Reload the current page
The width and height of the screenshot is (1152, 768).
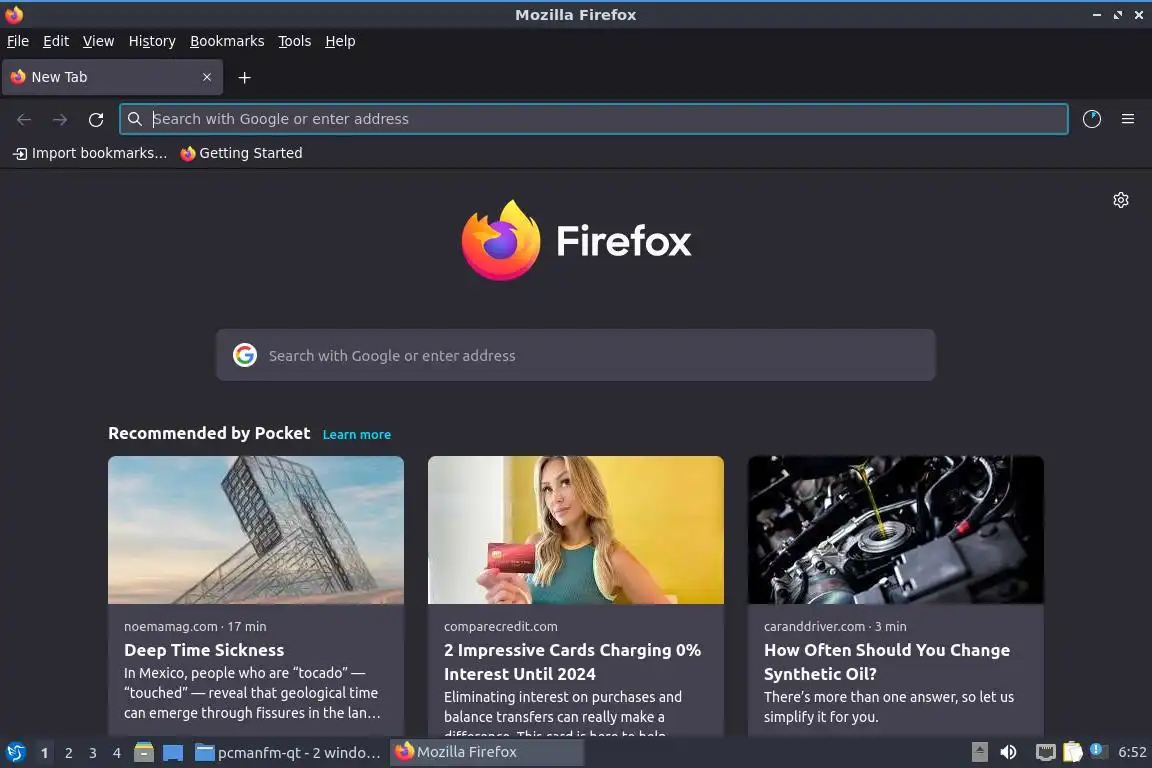pos(96,119)
